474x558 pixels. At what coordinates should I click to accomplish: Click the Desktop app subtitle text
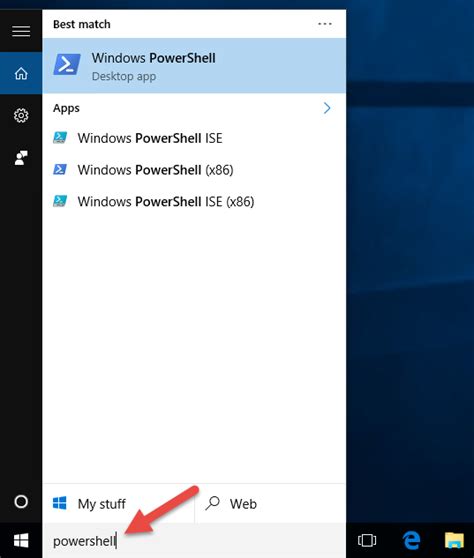[x=123, y=77]
